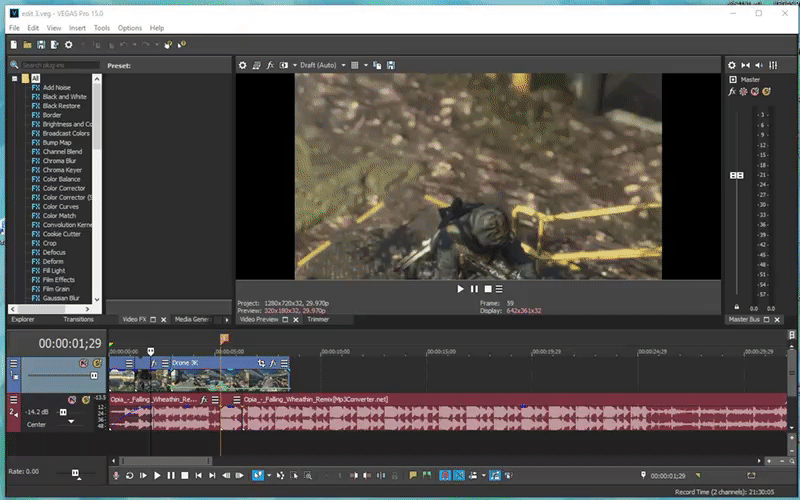Save preview snapshot to file
Image resolution: width=800 pixels, height=500 pixels.
coord(391,65)
